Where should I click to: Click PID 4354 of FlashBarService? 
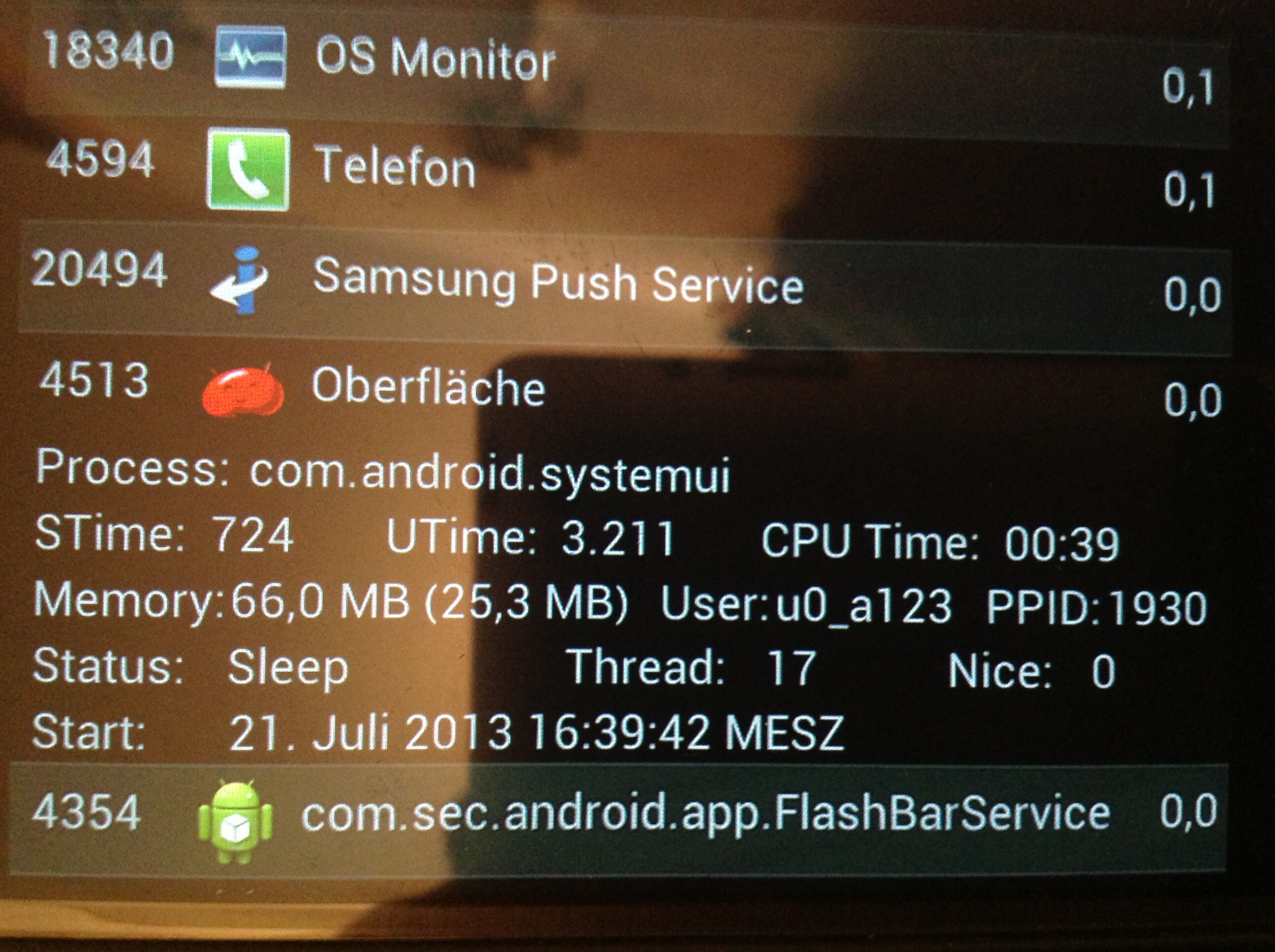pyautogui.click(x=87, y=811)
